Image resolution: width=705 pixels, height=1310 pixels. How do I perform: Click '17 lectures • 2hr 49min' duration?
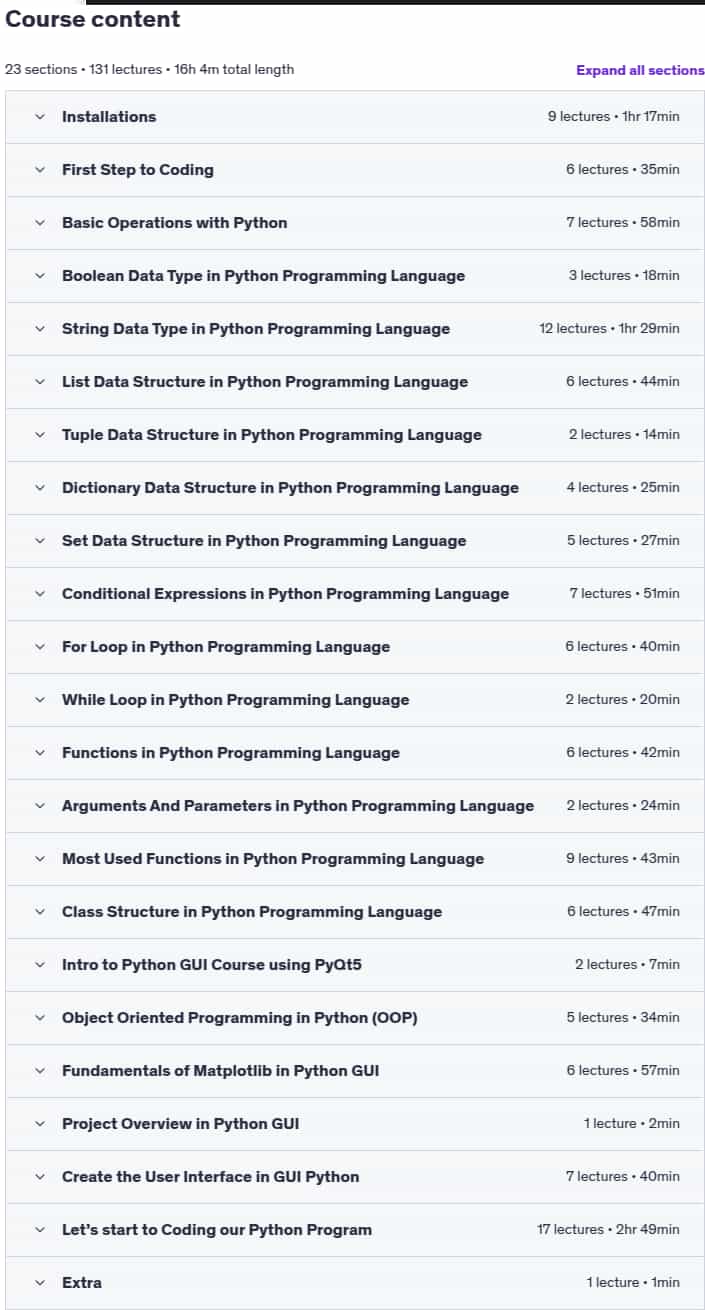click(608, 1230)
